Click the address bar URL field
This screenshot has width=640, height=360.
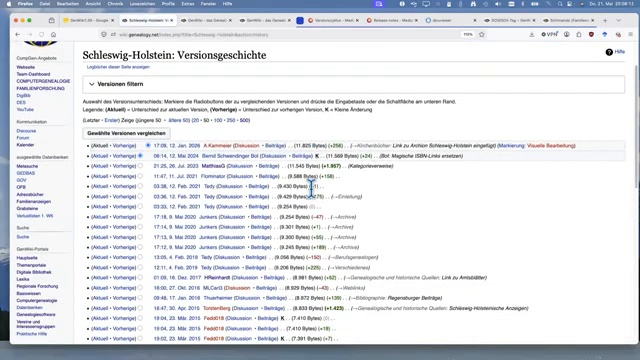(282, 35)
